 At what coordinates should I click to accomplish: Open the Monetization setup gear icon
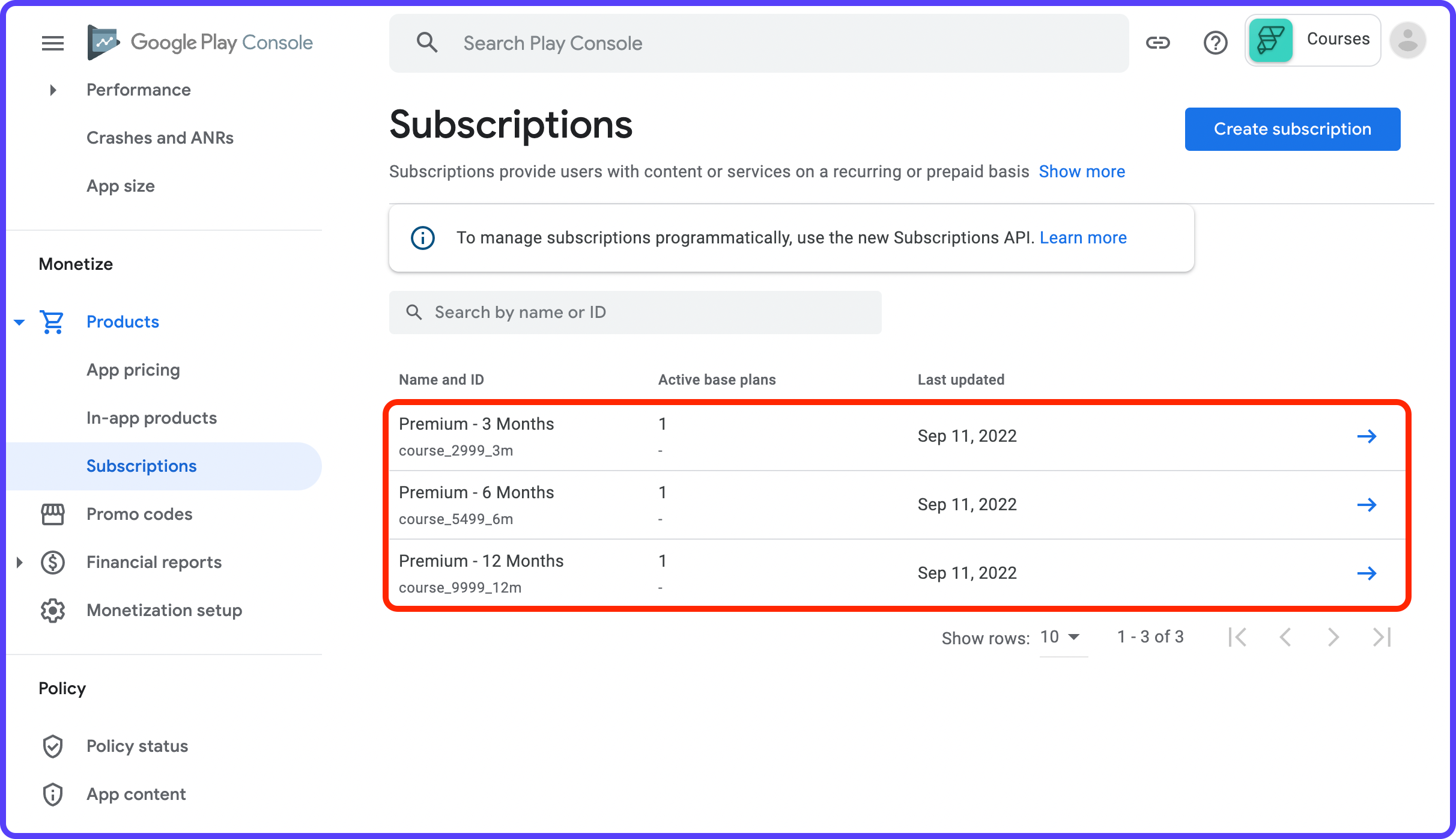[53, 611]
